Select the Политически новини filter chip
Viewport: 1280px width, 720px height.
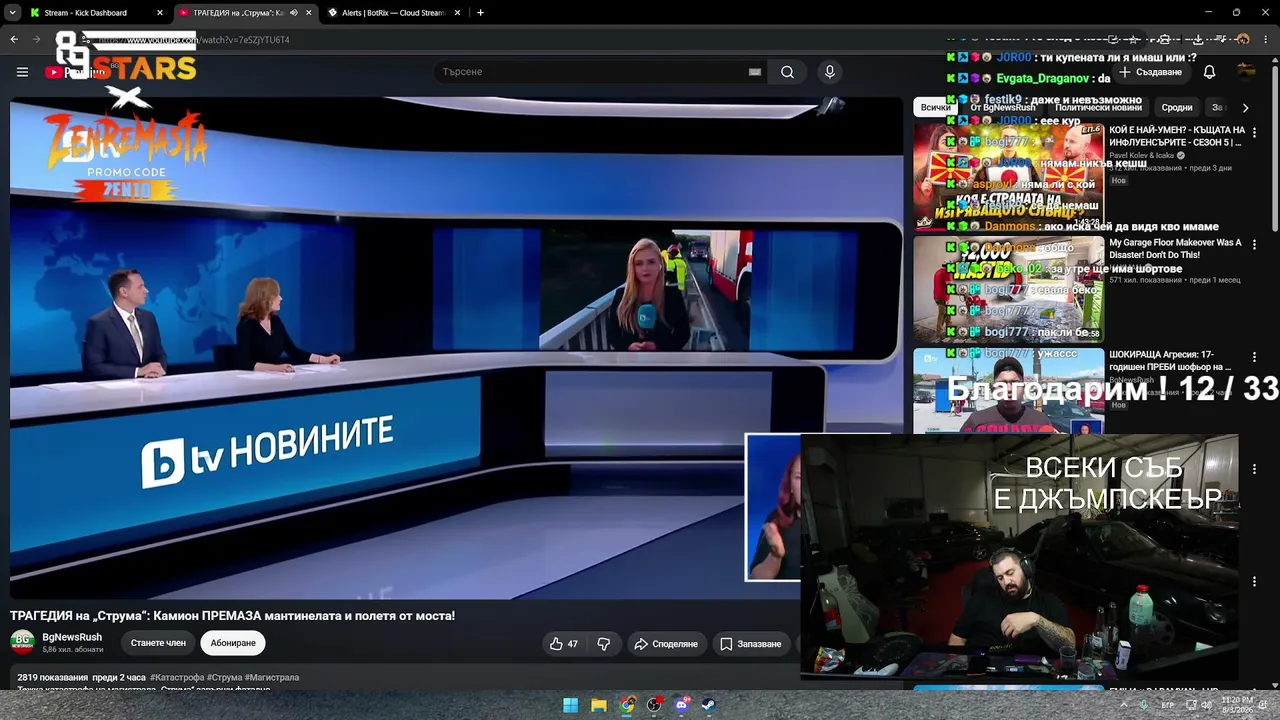(x=1098, y=107)
